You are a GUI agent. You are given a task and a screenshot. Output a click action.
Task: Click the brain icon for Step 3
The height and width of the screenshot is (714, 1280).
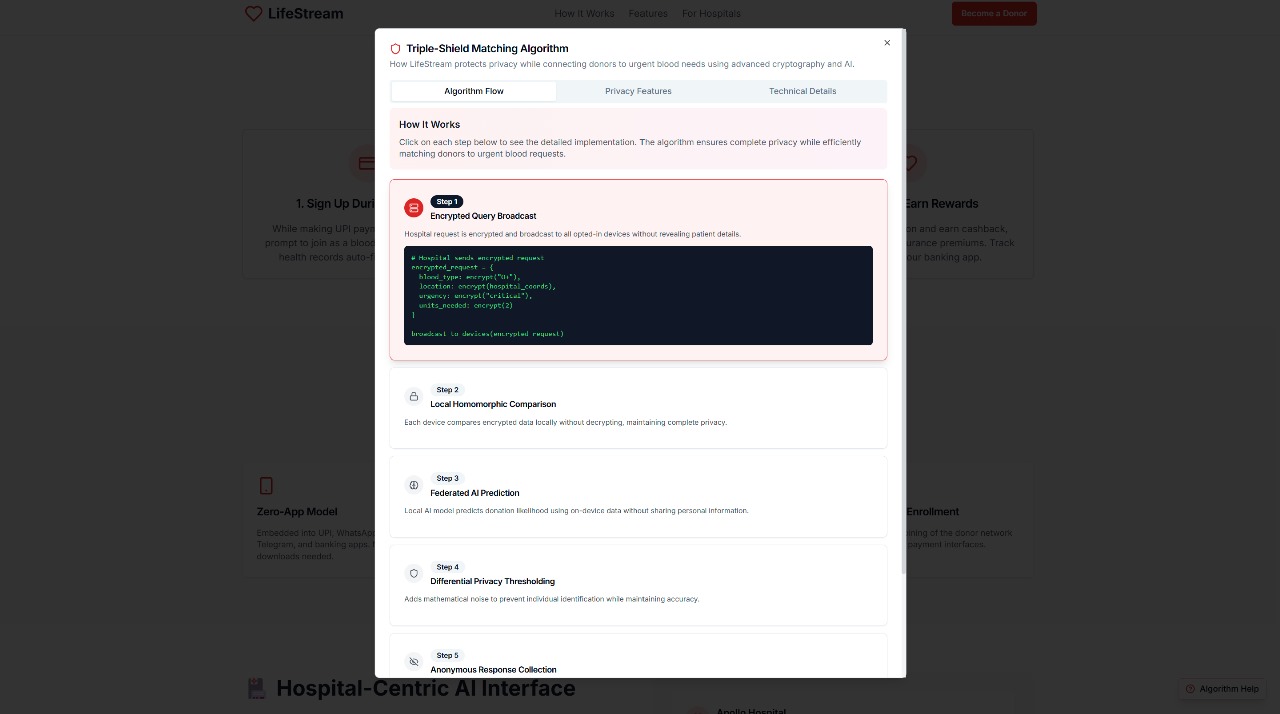pos(414,485)
